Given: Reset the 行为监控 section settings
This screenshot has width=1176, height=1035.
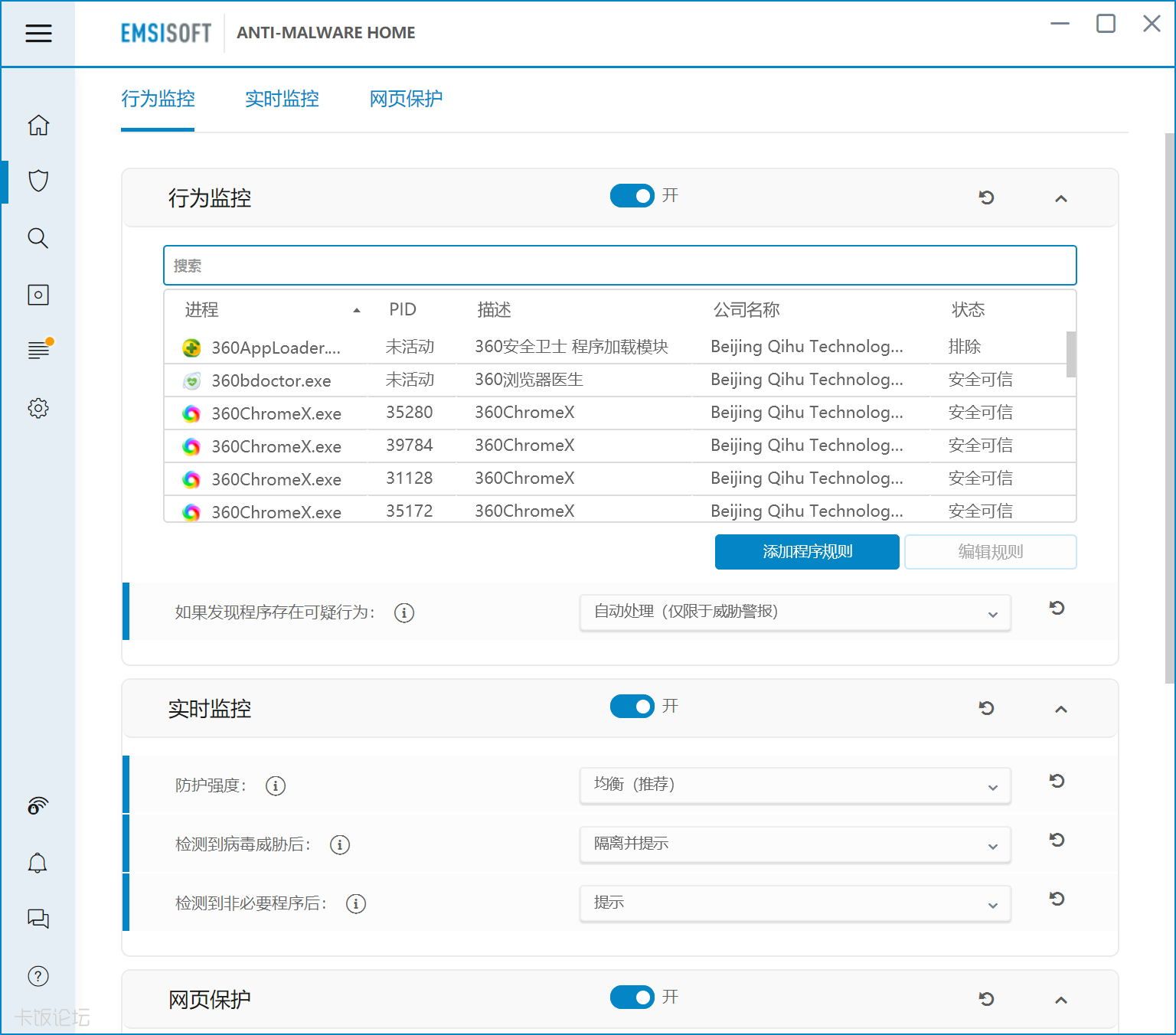Looking at the screenshot, I should click(986, 198).
